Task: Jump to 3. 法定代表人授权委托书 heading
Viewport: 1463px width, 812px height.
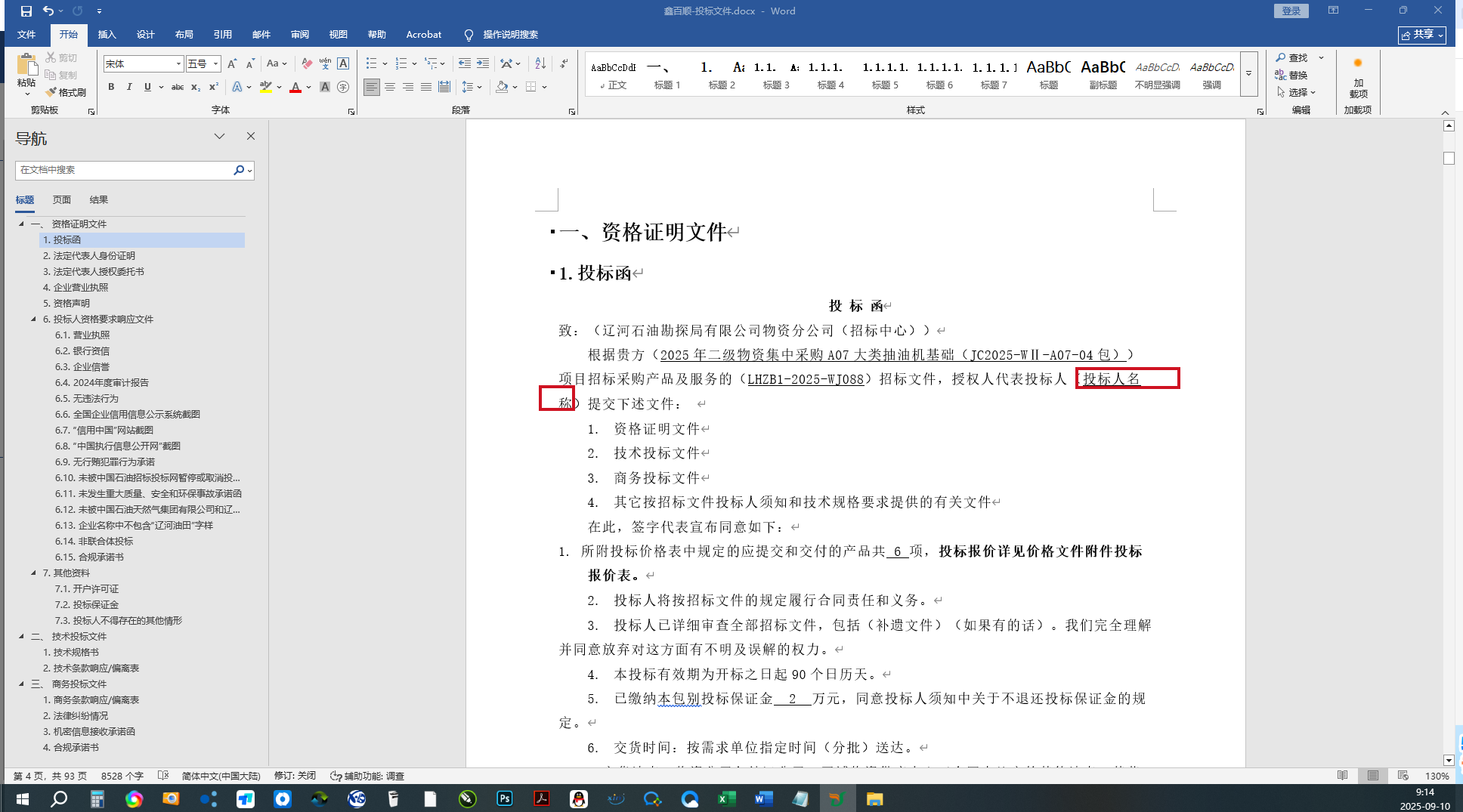Action: click(x=94, y=272)
